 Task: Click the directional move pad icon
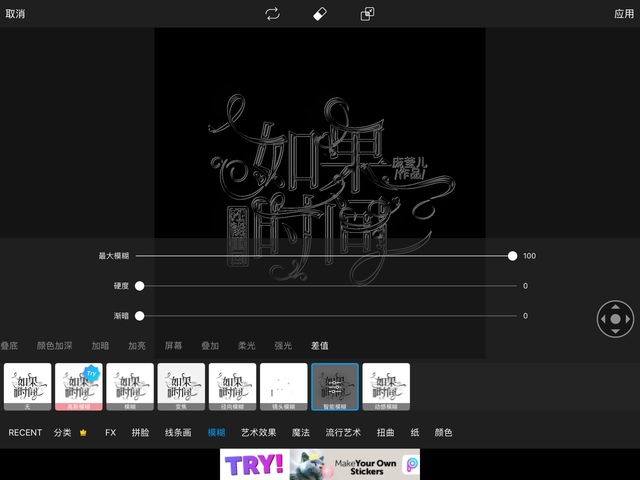tap(615, 320)
